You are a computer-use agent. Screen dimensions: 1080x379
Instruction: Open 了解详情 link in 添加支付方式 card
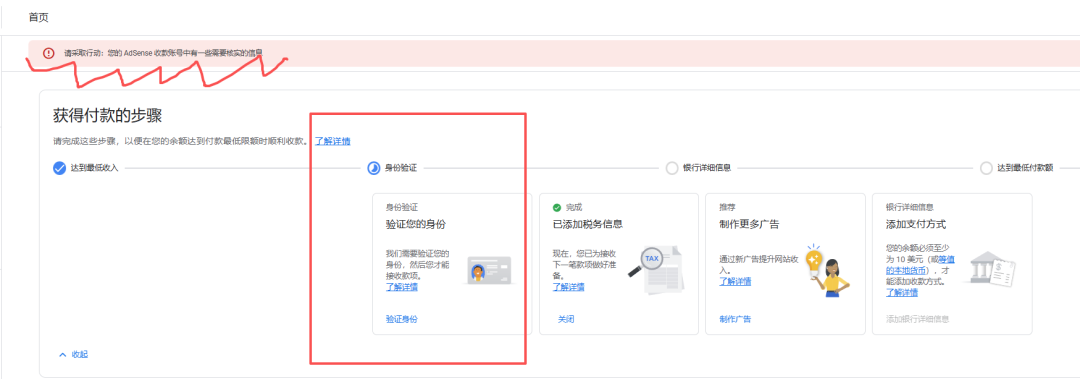click(902, 292)
